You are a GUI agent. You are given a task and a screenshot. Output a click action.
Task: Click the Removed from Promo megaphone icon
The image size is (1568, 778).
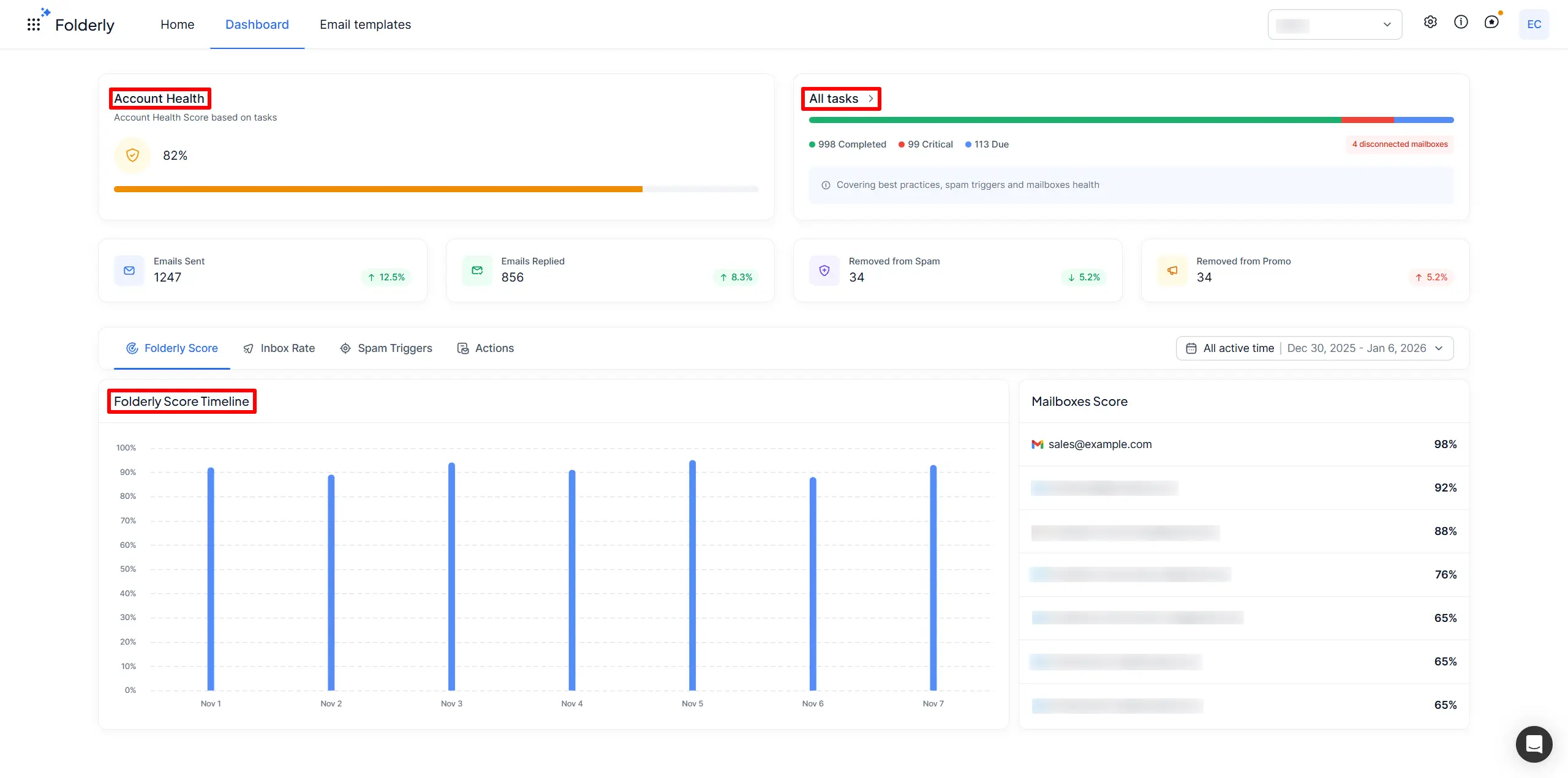click(x=1172, y=271)
